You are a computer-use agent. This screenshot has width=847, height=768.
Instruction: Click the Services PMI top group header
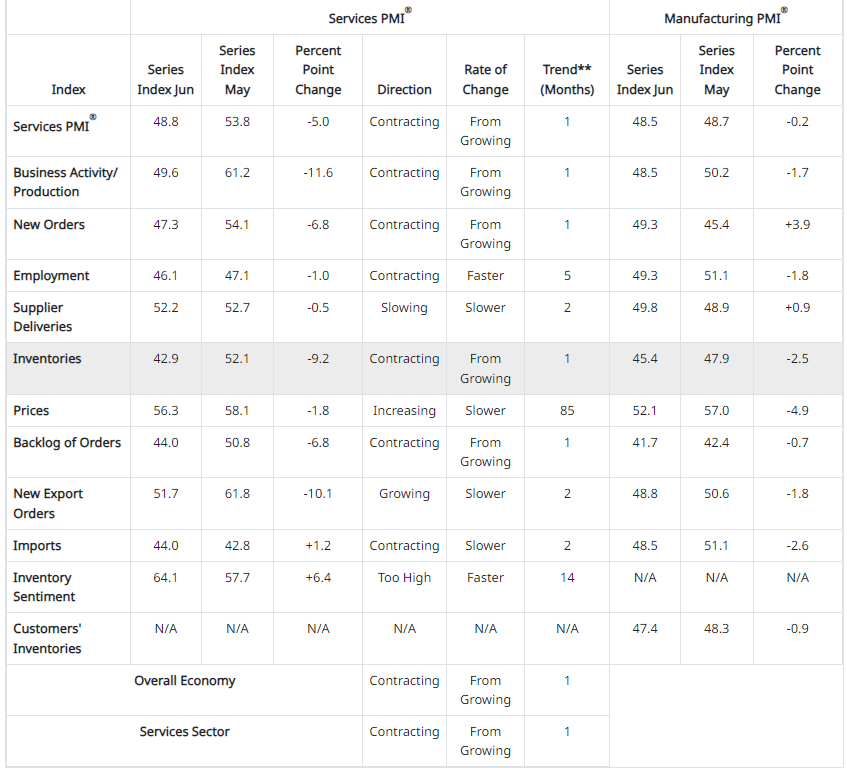point(368,18)
